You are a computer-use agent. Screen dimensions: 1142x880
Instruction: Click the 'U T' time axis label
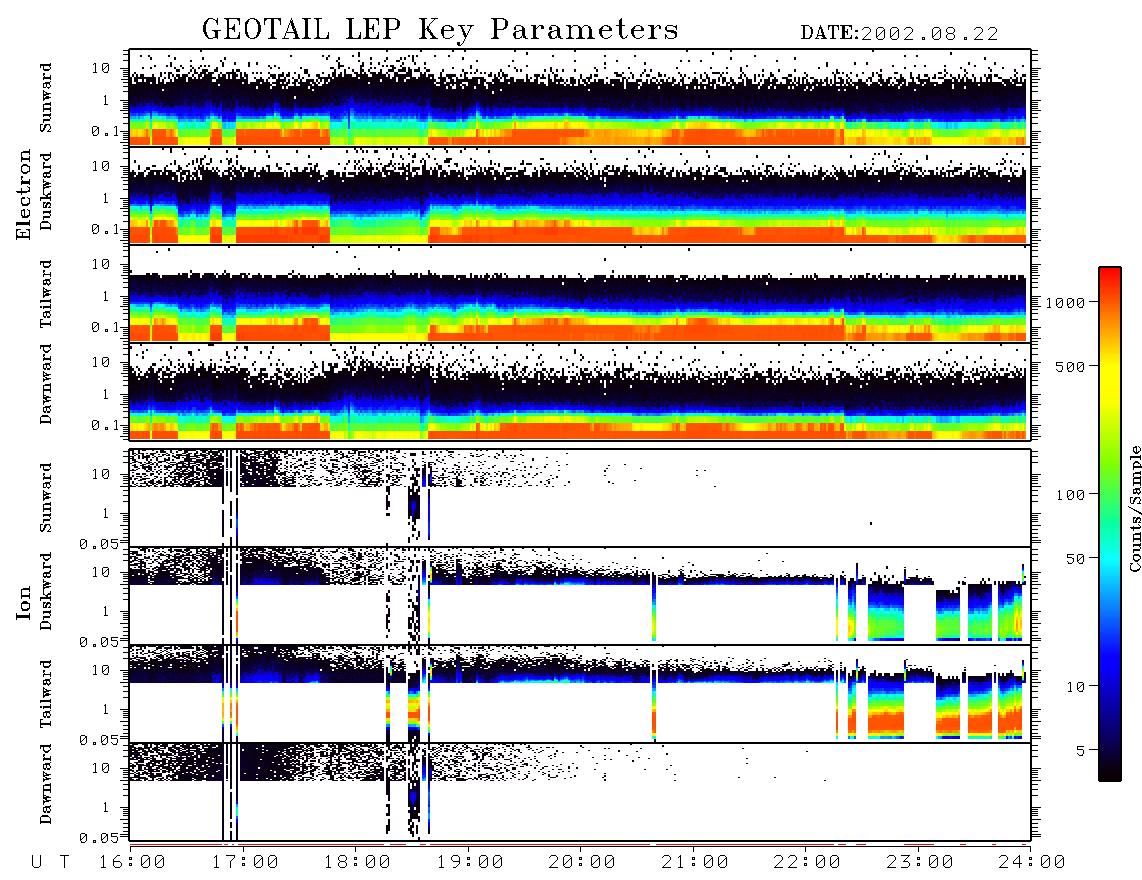coord(50,863)
